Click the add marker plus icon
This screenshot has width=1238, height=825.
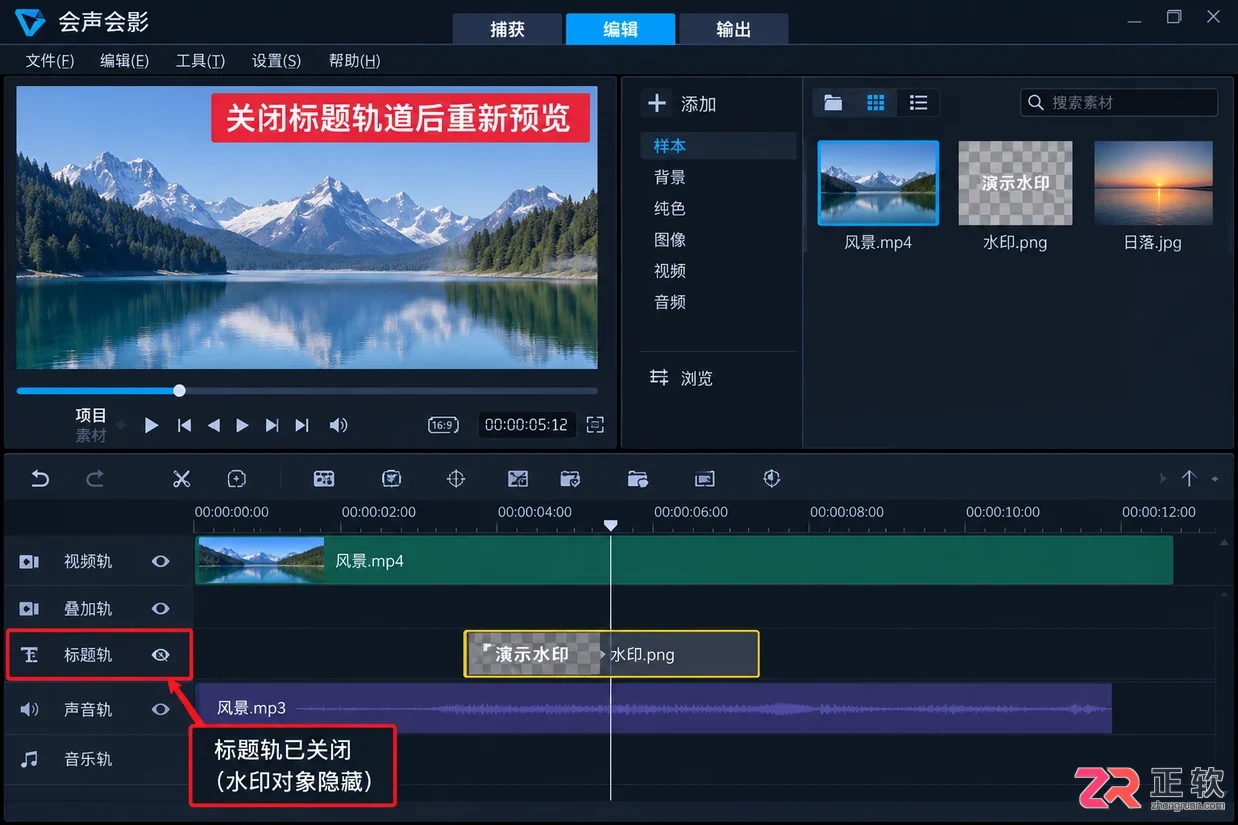[236, 479]
